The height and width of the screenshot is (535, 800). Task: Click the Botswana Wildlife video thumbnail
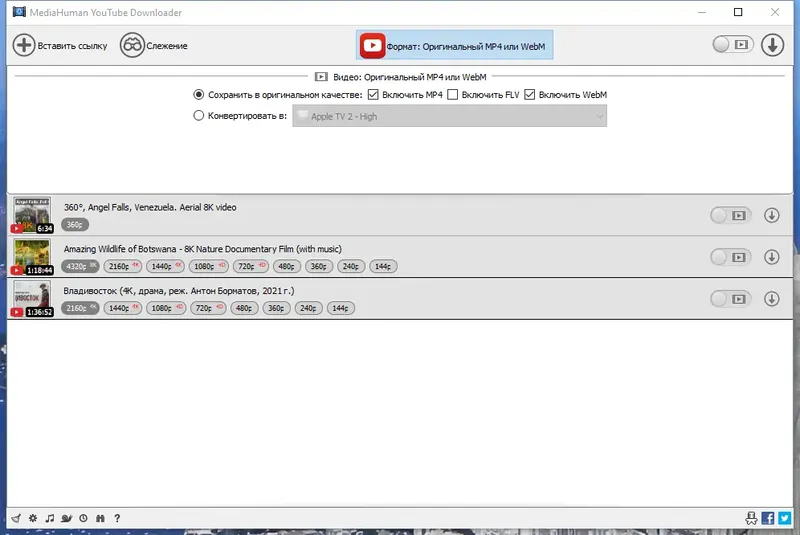pyautogui.click(x=32, y=257)
